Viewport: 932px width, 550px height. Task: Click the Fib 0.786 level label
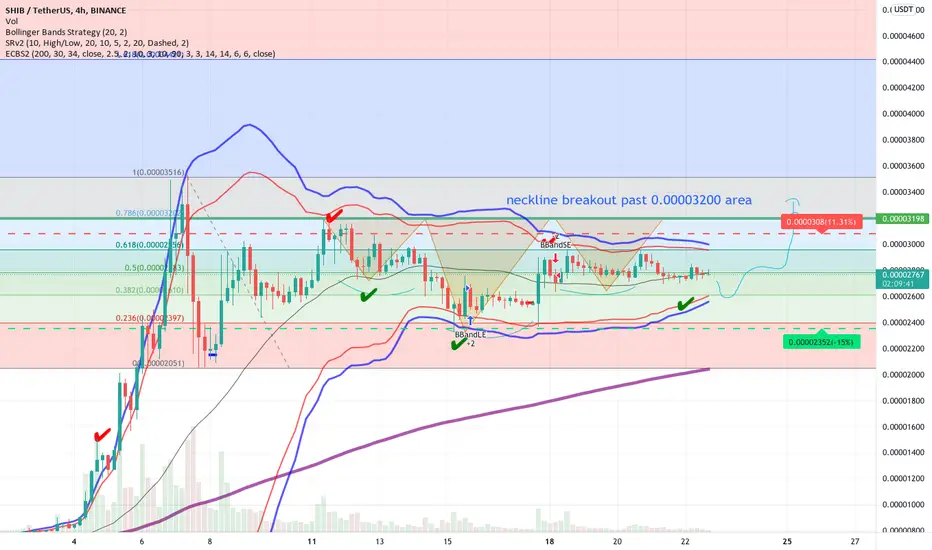[150, 213]
